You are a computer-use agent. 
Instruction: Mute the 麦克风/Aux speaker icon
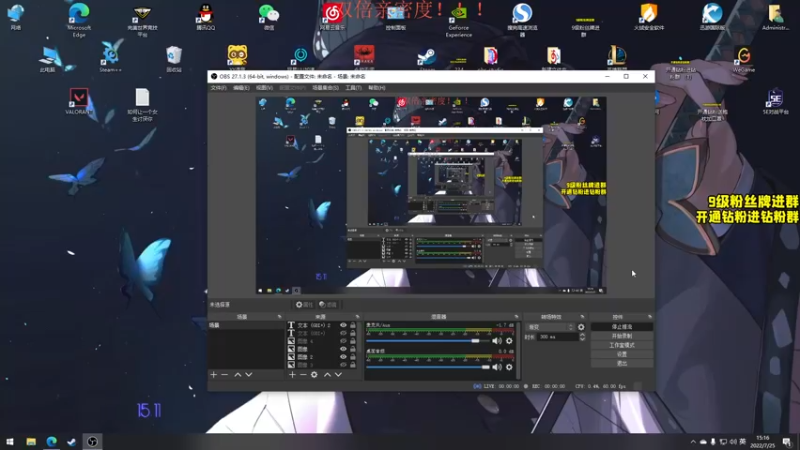tap(497, 341)
